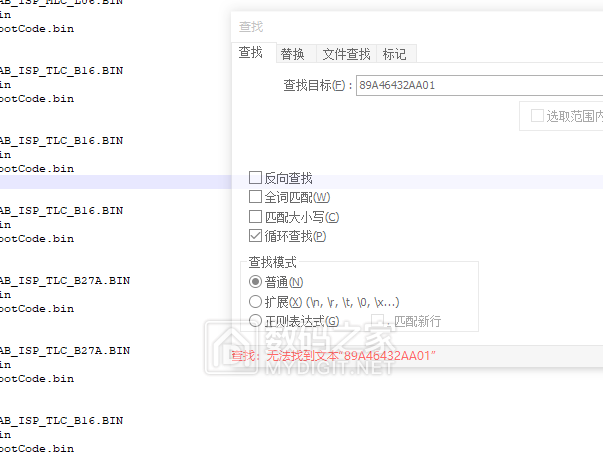Choose the 扩展 search mode radio
The width and height of the screenshot is (603, 469).
(256, 302)
